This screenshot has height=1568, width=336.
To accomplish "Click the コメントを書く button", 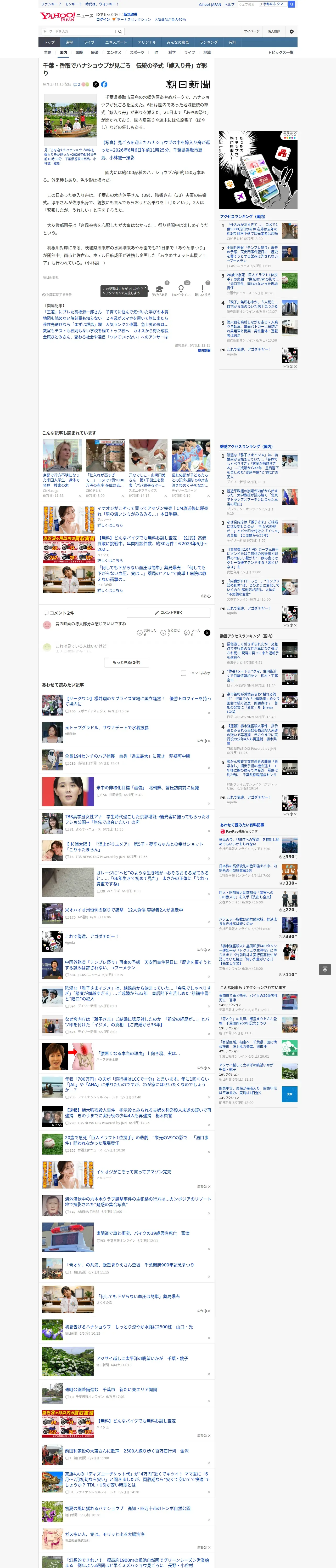I will tap(168, 613).
